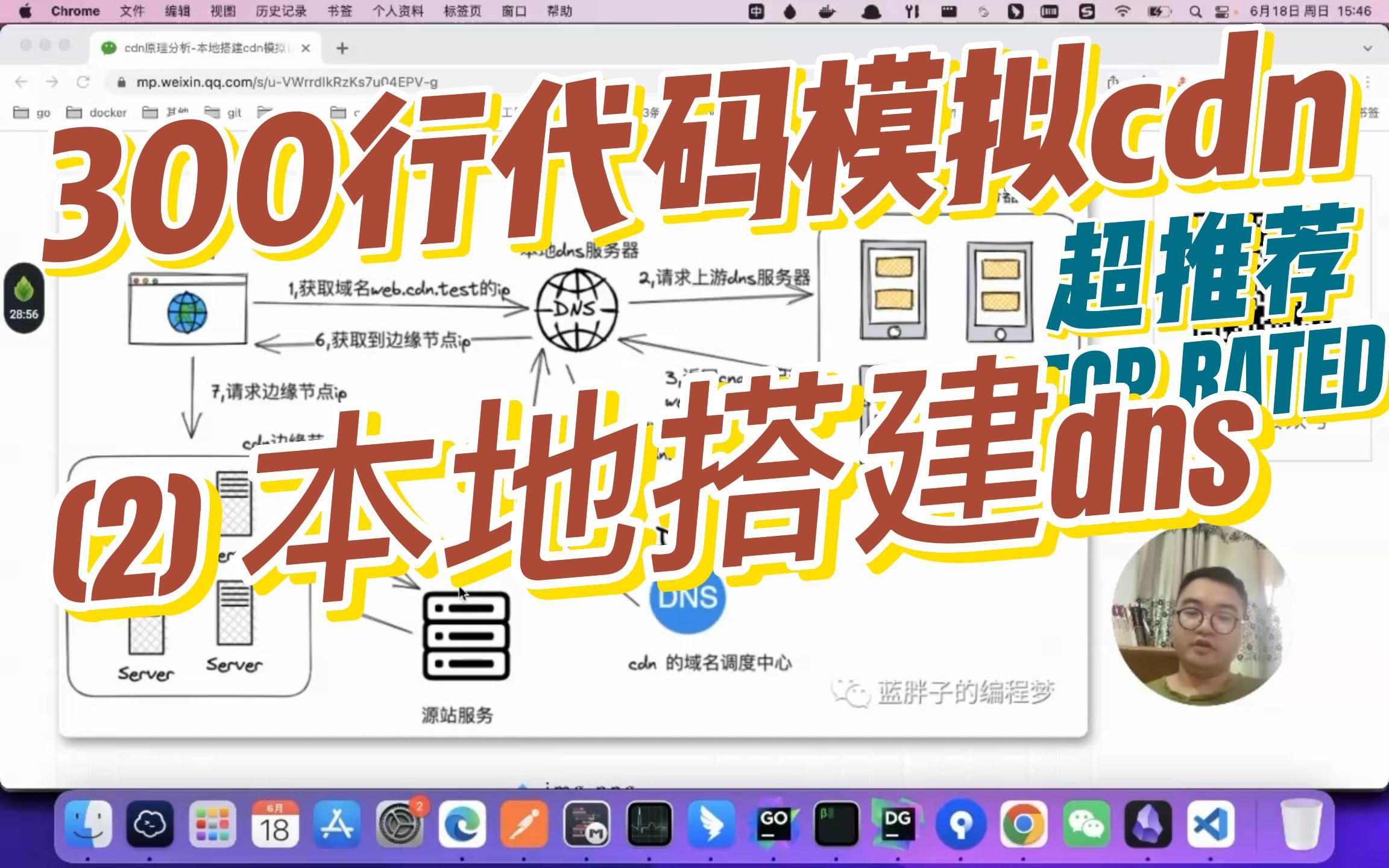The height and width of the screenshot is (868, 1389).
Task: Open Launchpad from the Dock
Action: [x=212, y=824]
